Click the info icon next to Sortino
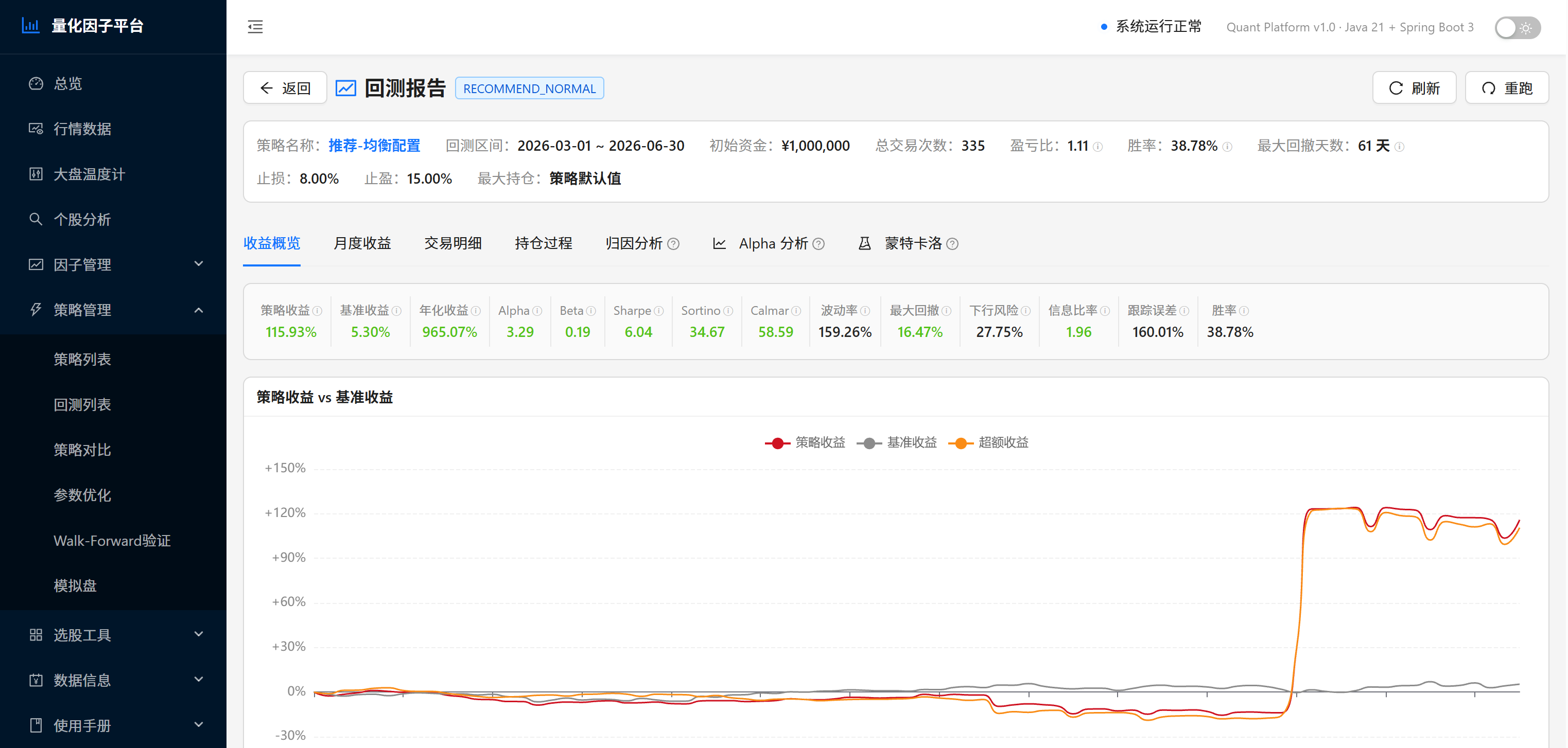This screenshot has width=1568, height=748. 728,311
